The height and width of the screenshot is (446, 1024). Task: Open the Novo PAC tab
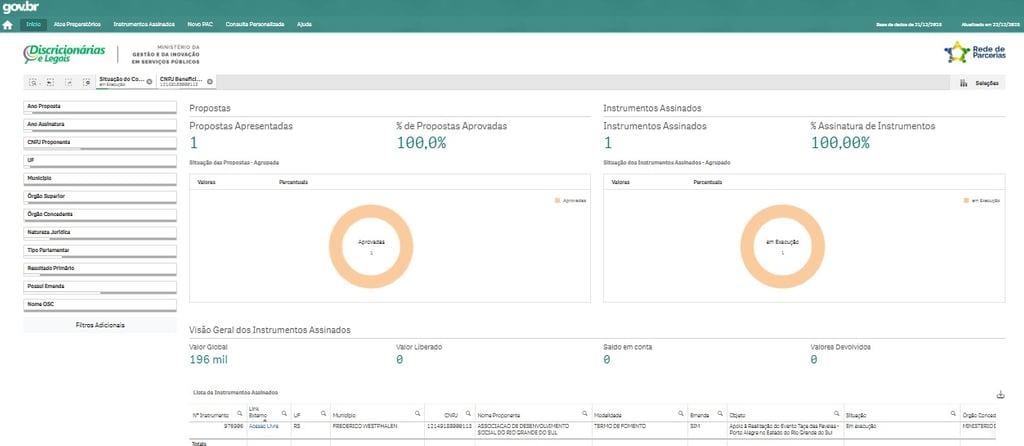200,24
